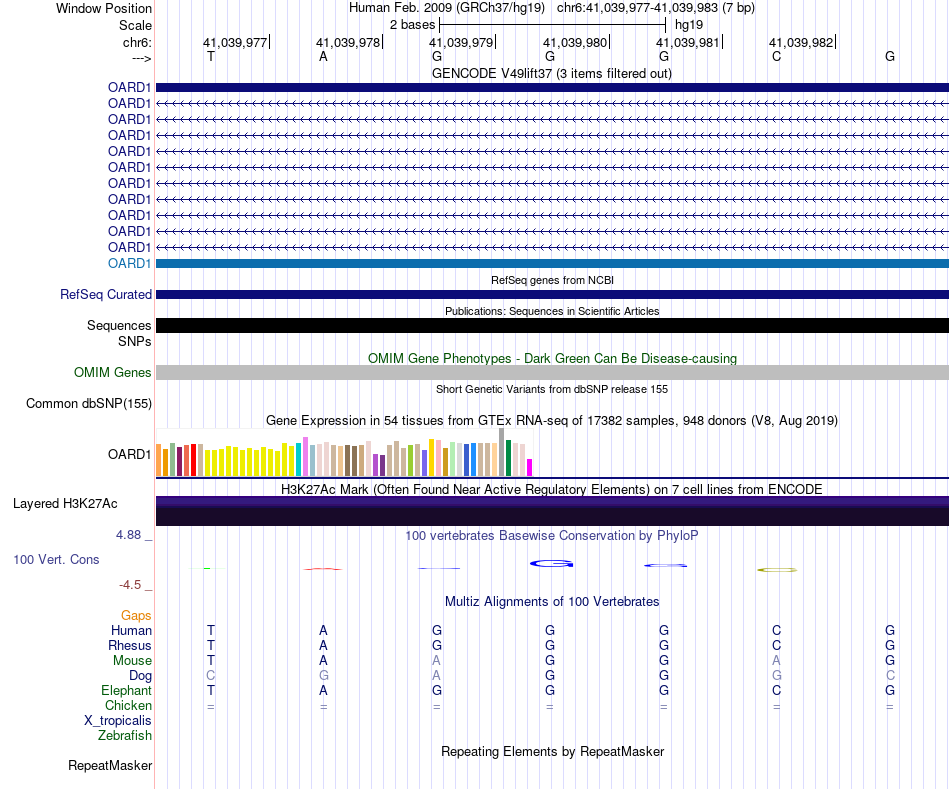The height and width of the screenshot is (789, 950).
Task: Select 'Multiz Alignments of 100 Vertebrates' title
Action: point(552,602)
